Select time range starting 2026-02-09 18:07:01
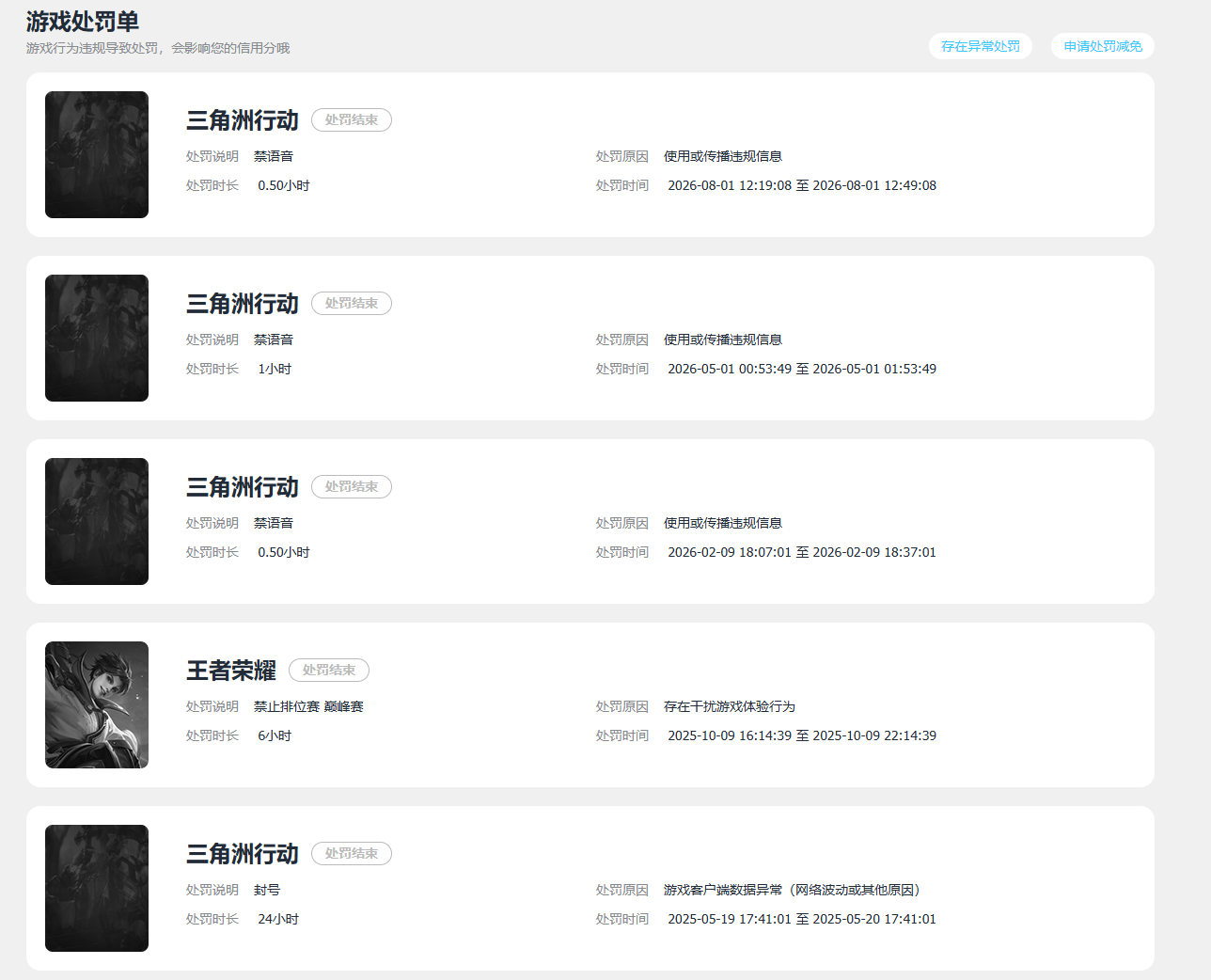Screen dimensions: 1211x980 tap(802, 553)
